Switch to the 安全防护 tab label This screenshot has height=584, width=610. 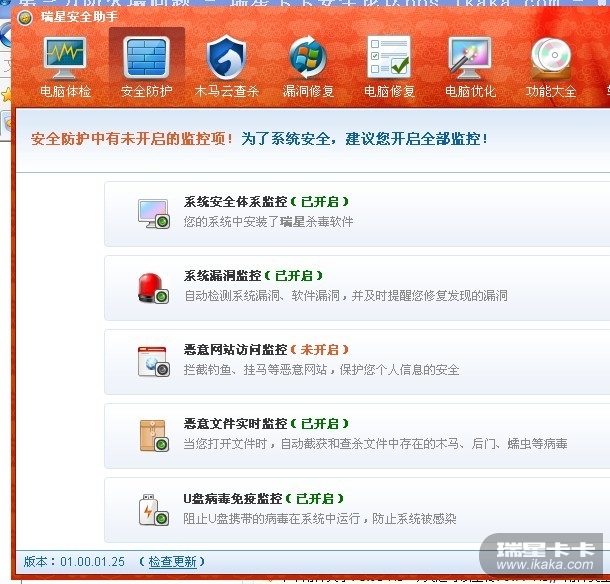[146, 91]
